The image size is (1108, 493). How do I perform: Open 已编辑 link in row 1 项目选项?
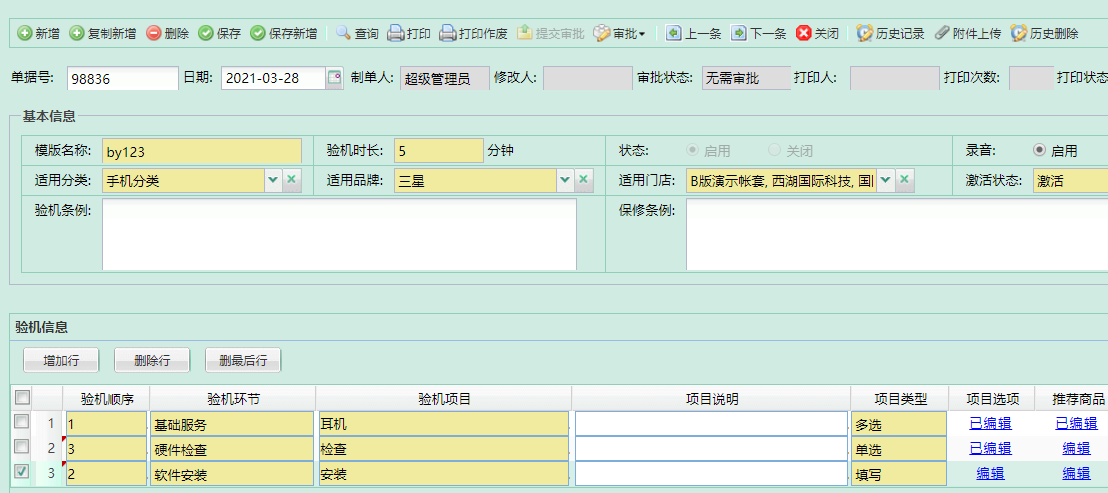(x=990, y=424)
